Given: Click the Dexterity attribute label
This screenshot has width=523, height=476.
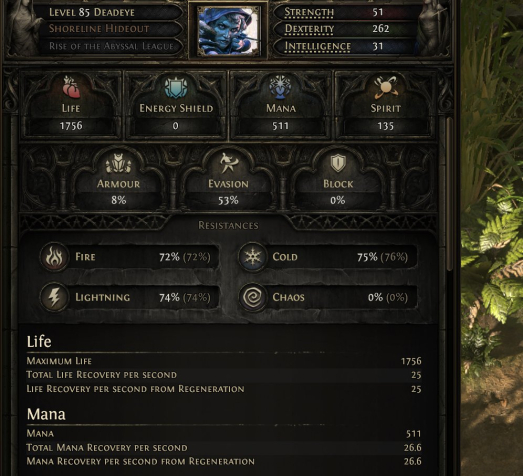Looking at the screenshot, I should coord(309,29).
